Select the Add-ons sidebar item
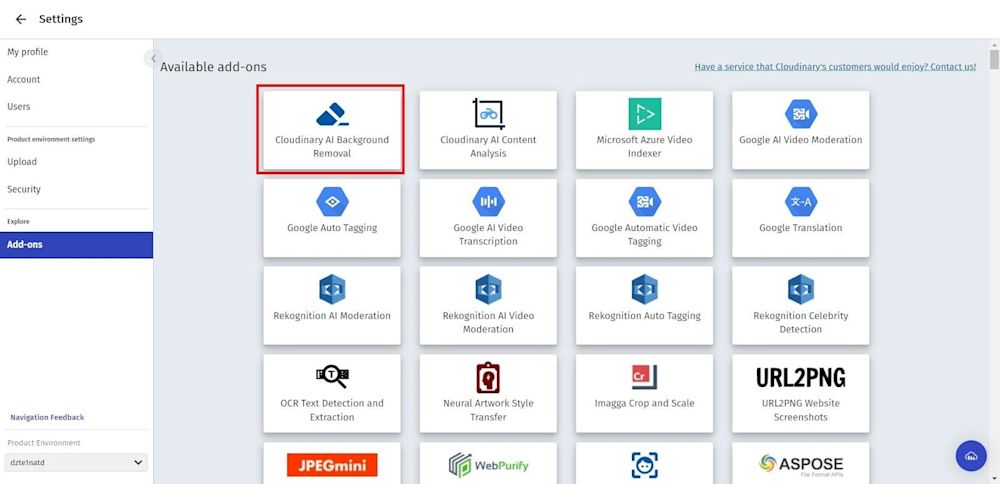The height and width of the screenshot is (484, 1000). [x=77, y=245]
